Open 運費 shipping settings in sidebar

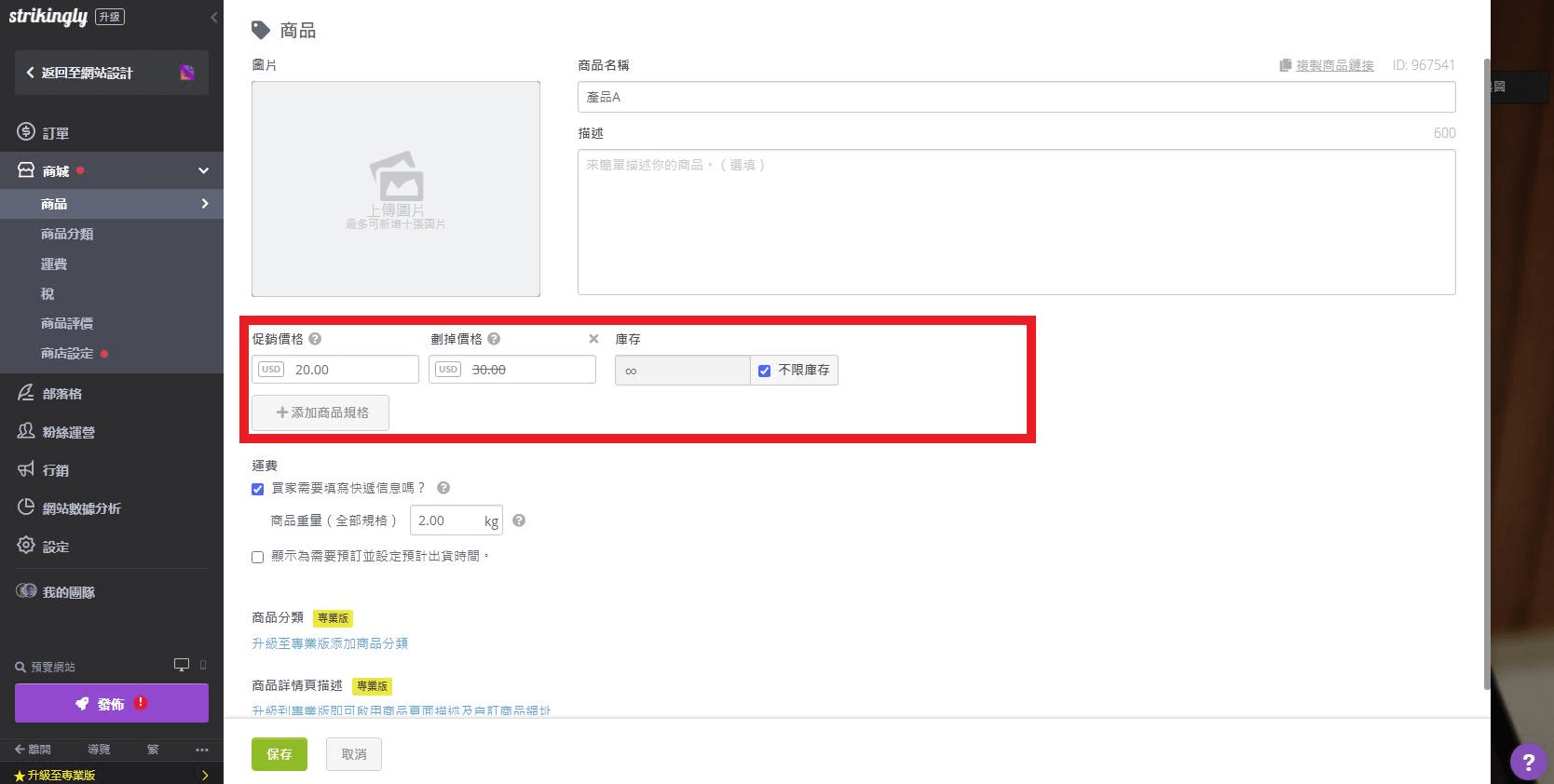tap(54, 264)
